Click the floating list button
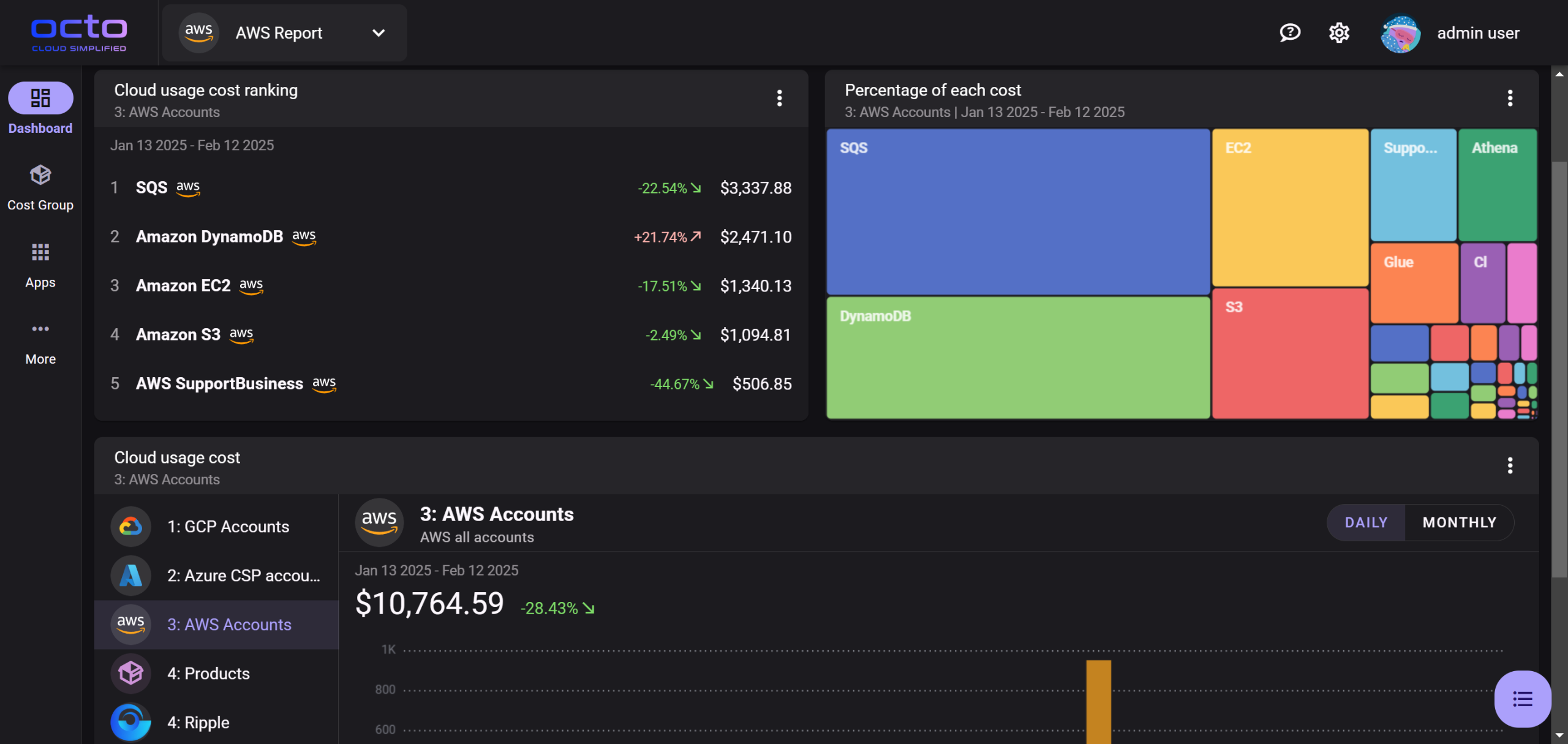 1522,699
